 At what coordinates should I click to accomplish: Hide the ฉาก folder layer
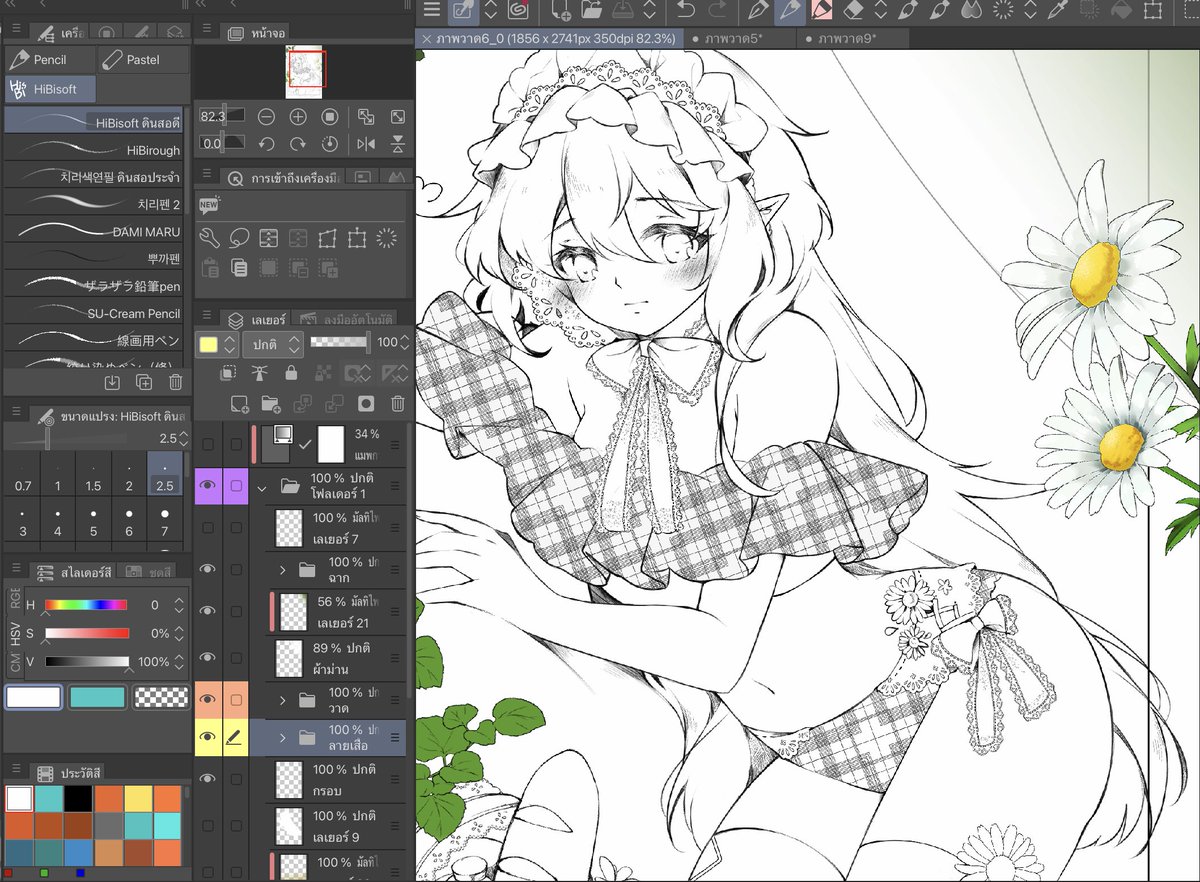pyautogui.click(x=207, y=569)
